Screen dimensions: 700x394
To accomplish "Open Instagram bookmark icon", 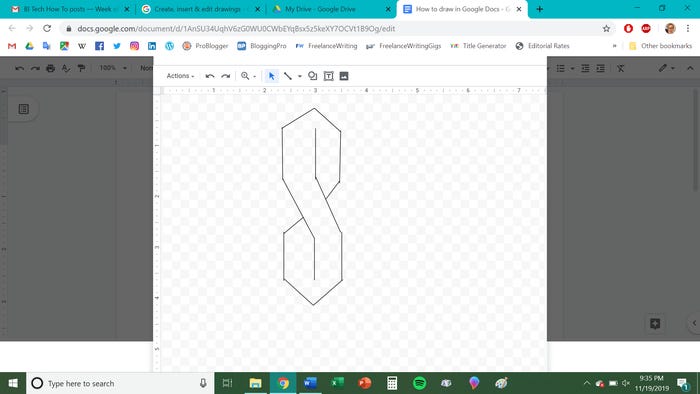I will point(134,46).
